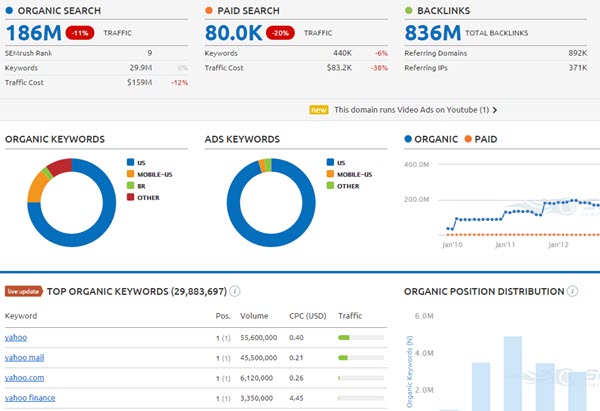Click Jan'11 label on trend chart
Viewport: 600px width, 411px height.
click(505, 245)
